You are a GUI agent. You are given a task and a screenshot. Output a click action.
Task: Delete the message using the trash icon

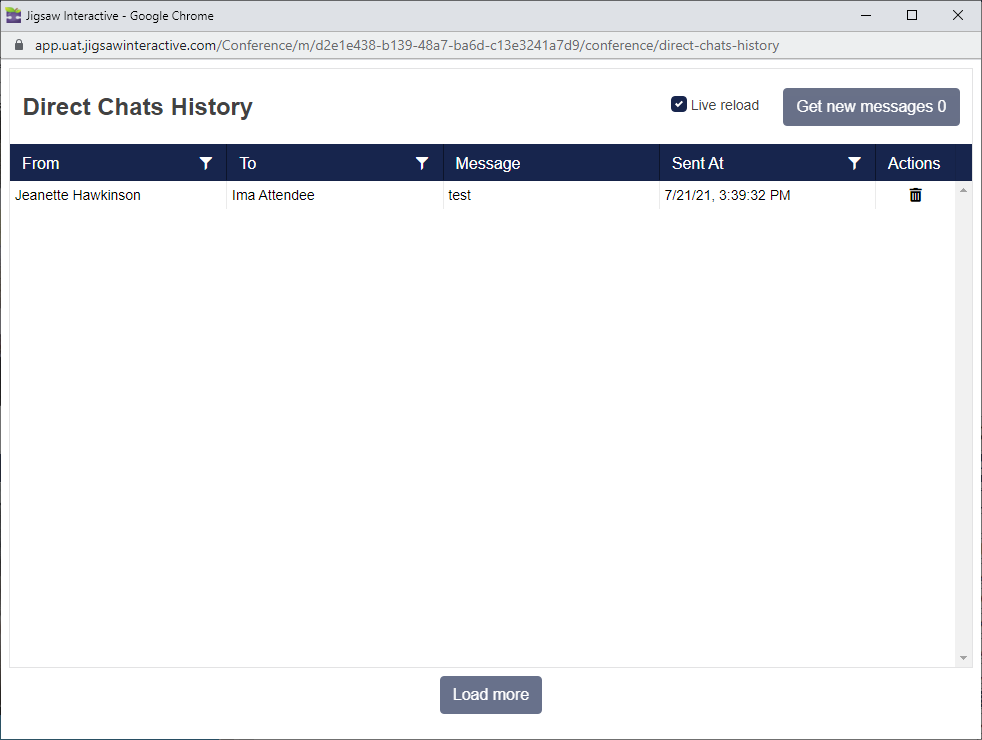(x=915, y=195)
